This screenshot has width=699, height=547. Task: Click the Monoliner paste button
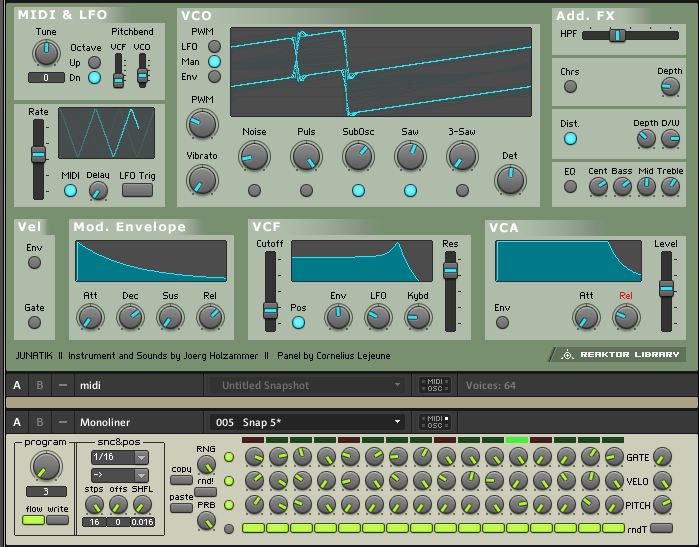click(x=181, y=508)
